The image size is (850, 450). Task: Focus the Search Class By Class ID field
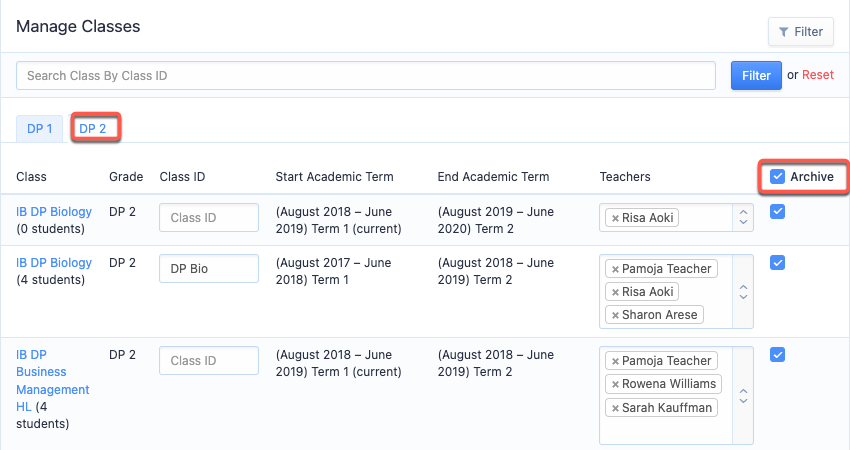pyautogui.click(x=366, y=76)
